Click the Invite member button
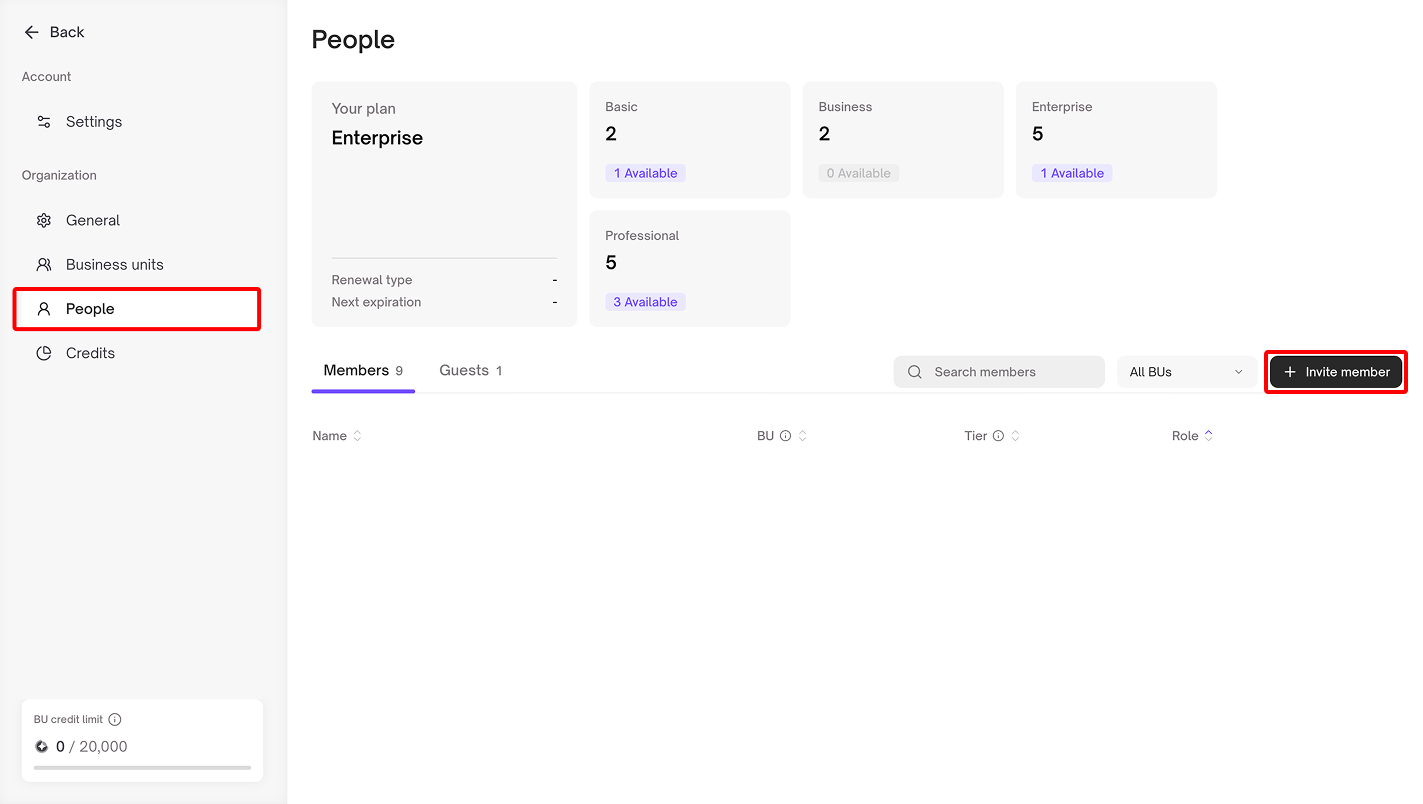This screenshot has height=804, width=1423. [1336, 372]
